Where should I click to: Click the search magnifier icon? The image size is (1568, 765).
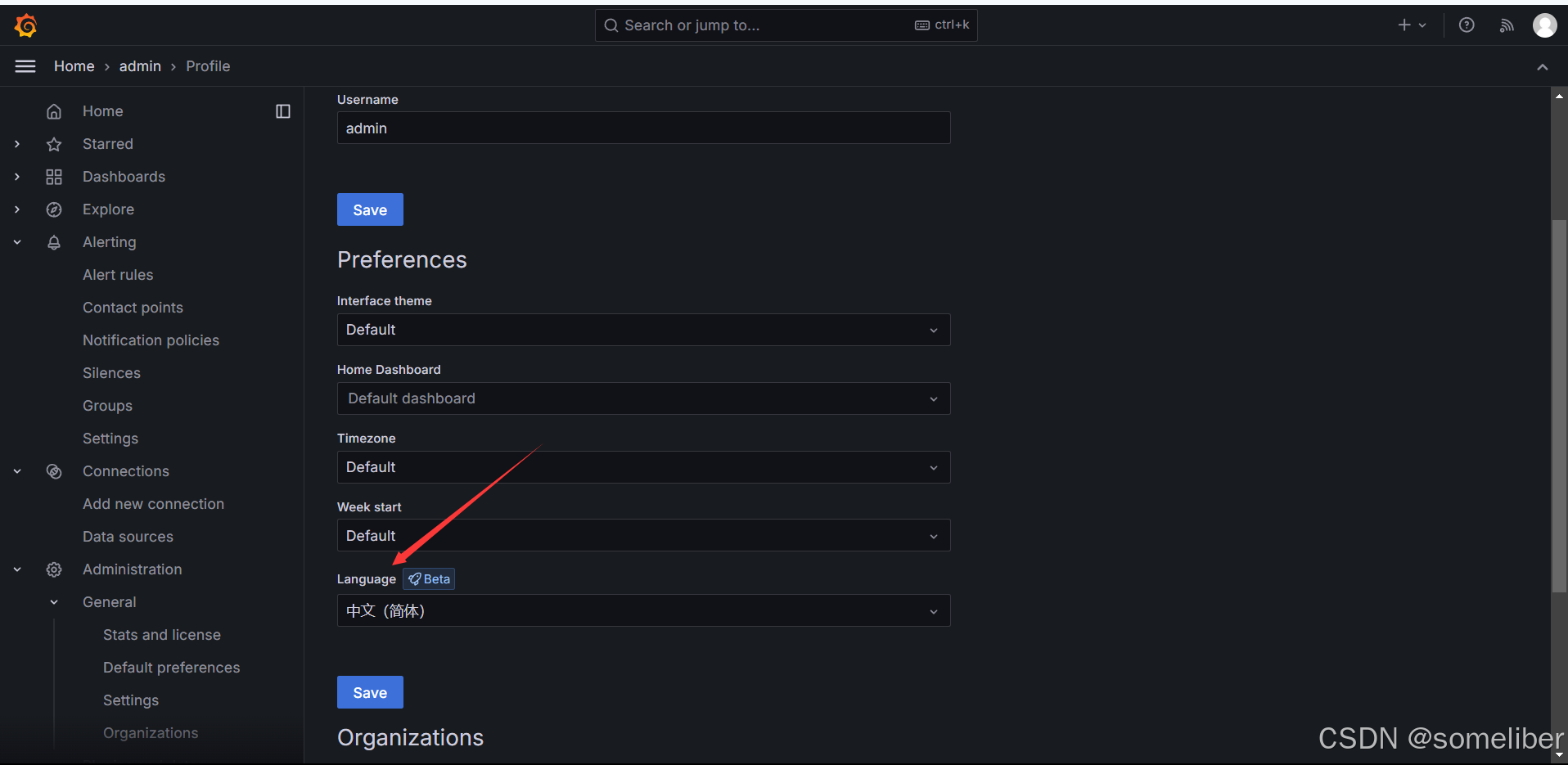pyautogui.click(x=611, y=25)
